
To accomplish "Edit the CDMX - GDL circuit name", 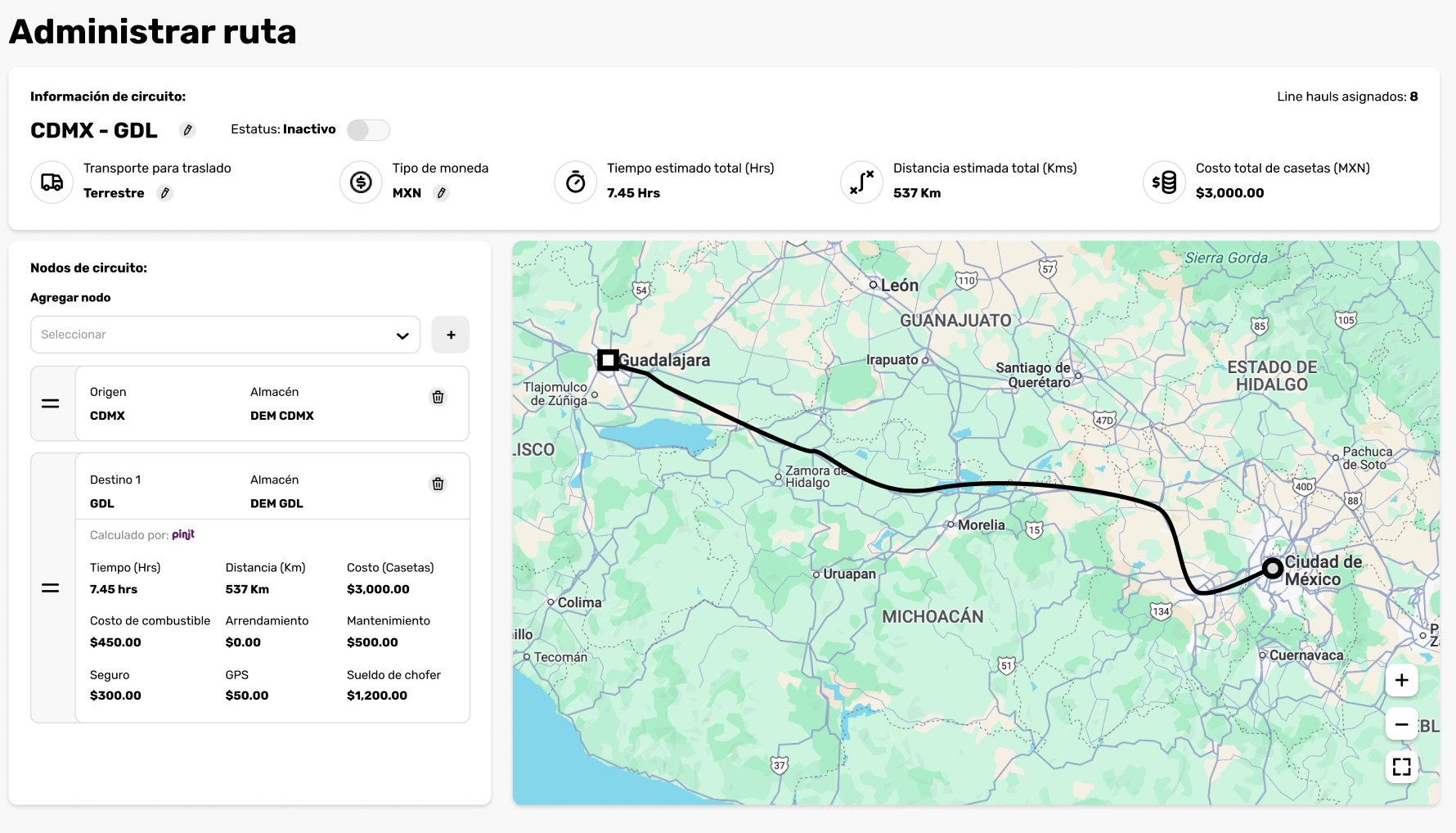I will point(187,130).
